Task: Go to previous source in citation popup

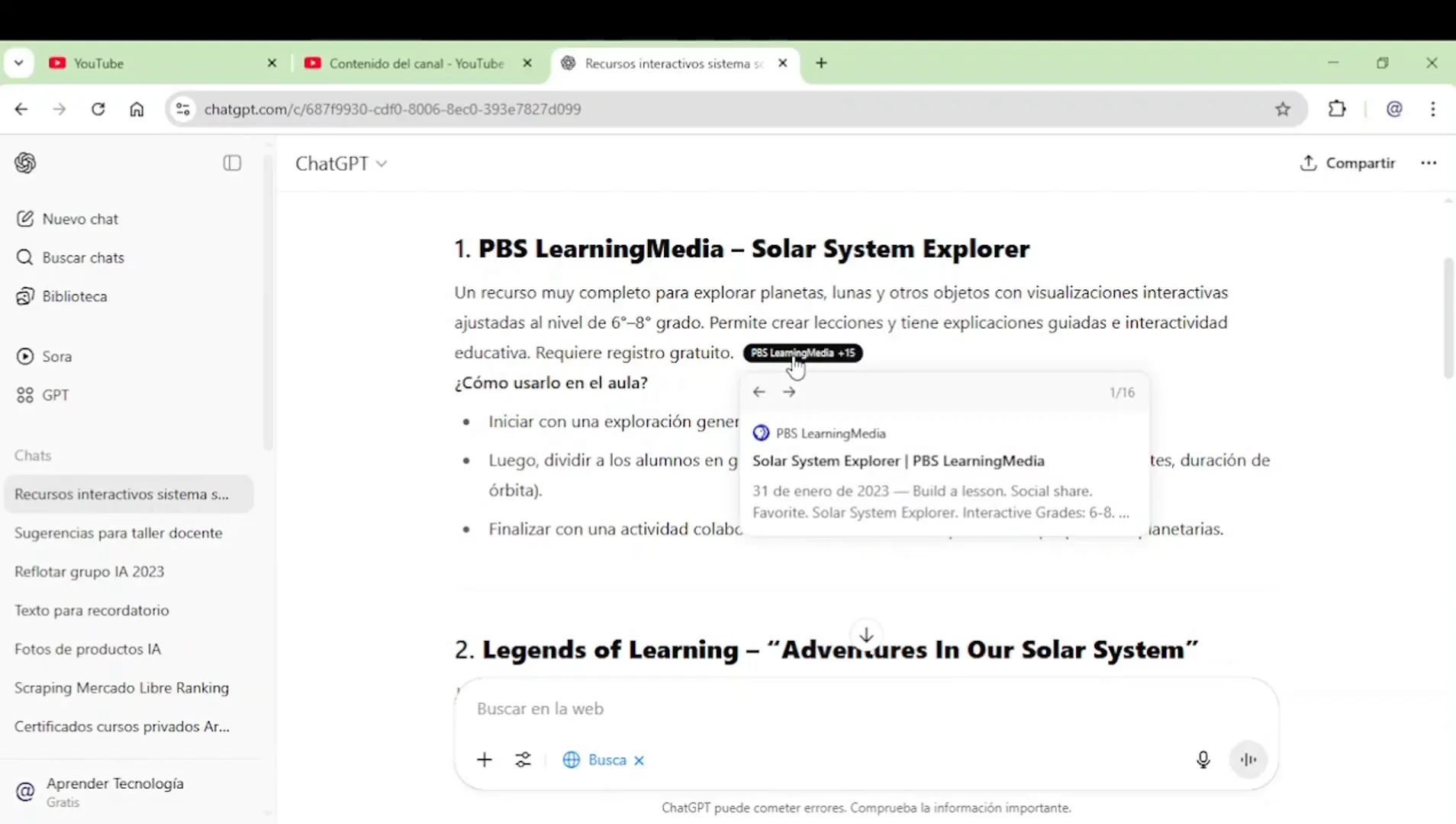Action: coord(759,392)
